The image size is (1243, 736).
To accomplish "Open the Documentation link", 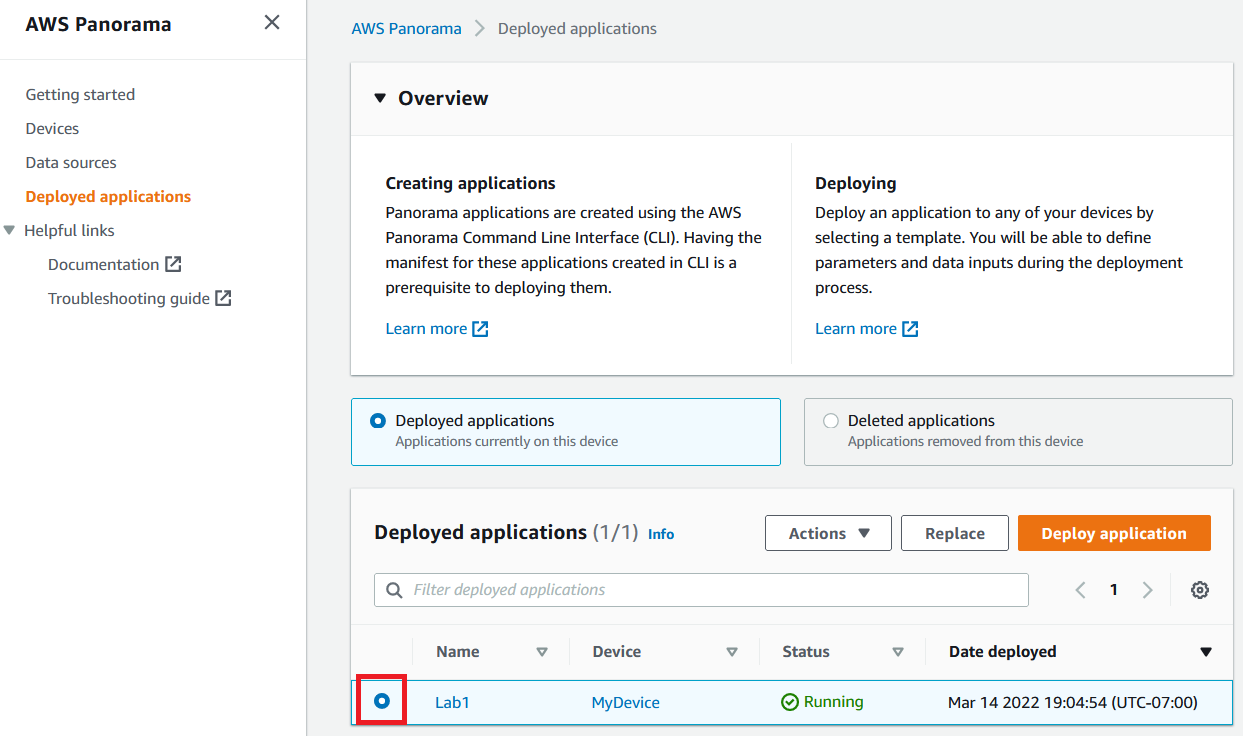I will [104, 264].
